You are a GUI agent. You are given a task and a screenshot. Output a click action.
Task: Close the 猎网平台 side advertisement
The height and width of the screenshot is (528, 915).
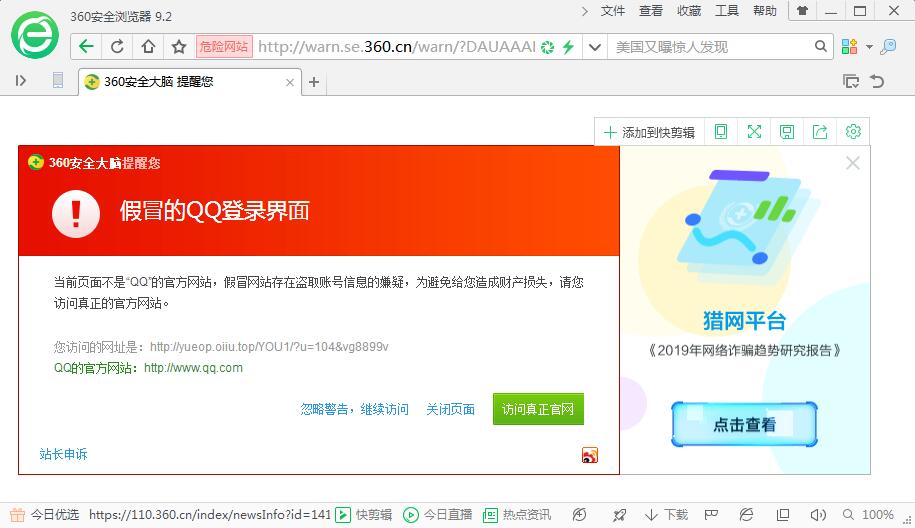point(853,163)
